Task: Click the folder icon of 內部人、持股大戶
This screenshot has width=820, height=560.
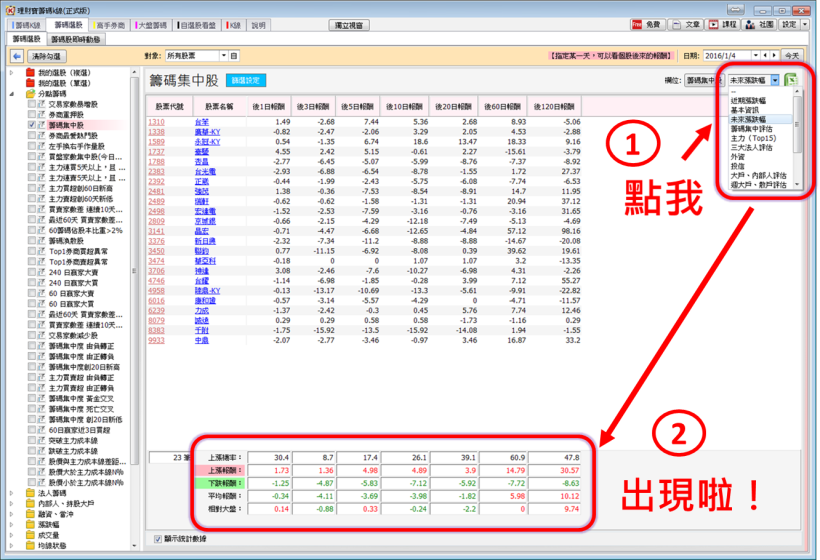Action: tap(30, 504)
